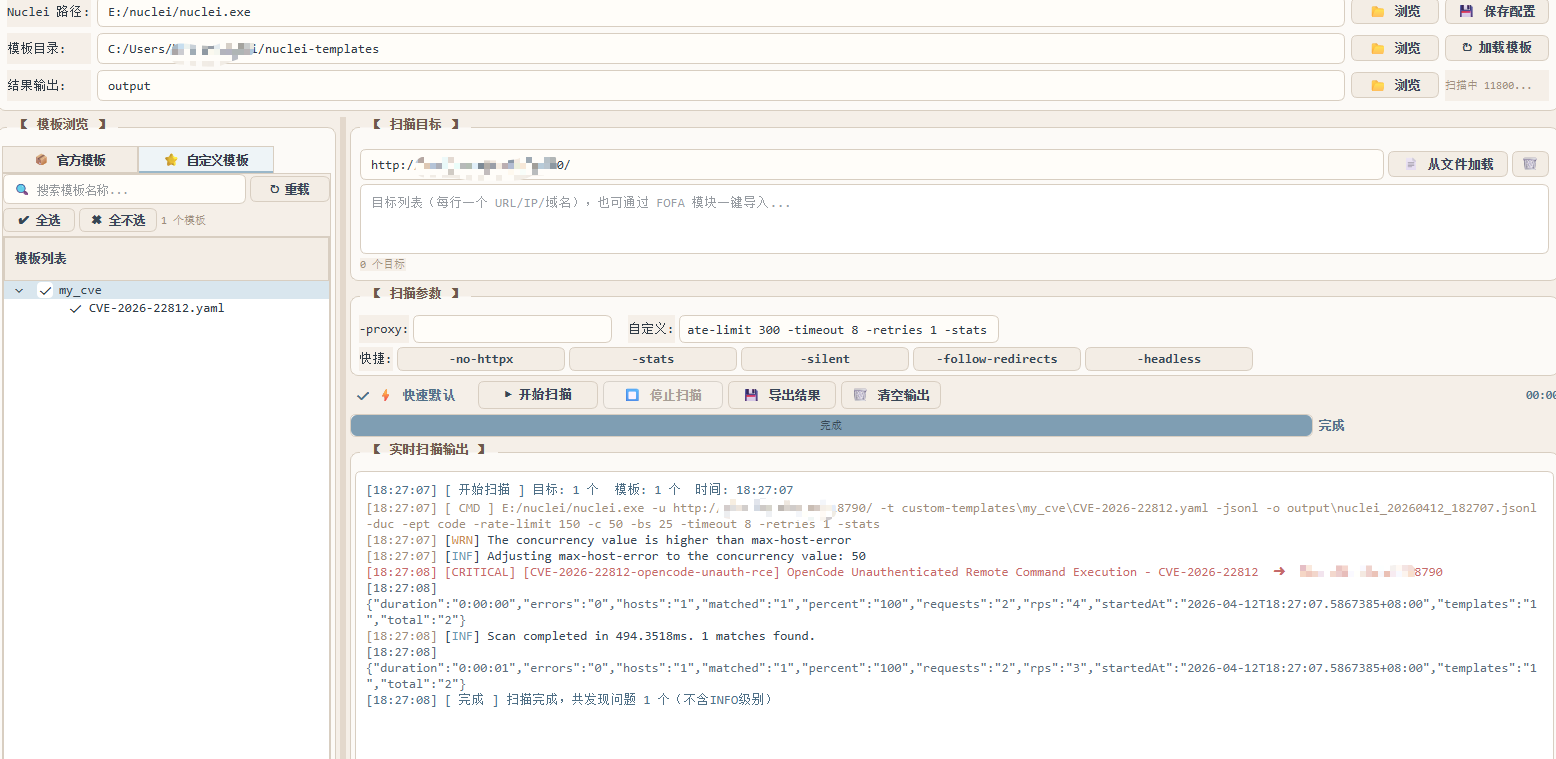Select CVE-2026-22812.yaml in template list
Screen dimensions: 1556x759
tap(156, 308)
